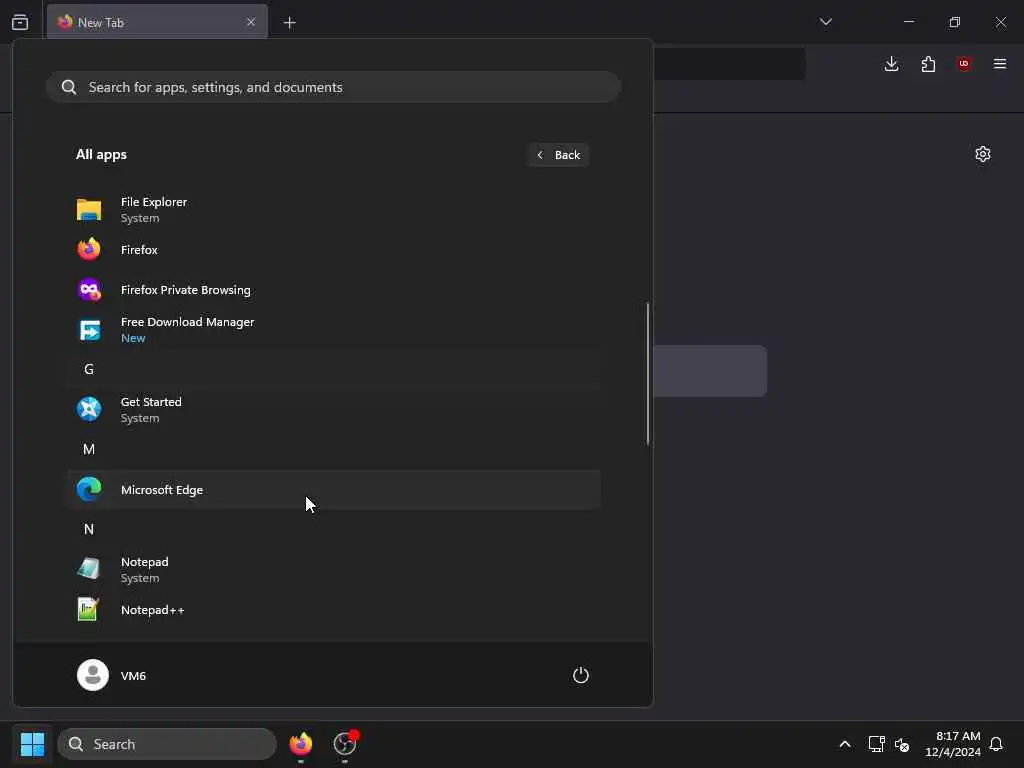Jump to letter G section header

point(333,370)
